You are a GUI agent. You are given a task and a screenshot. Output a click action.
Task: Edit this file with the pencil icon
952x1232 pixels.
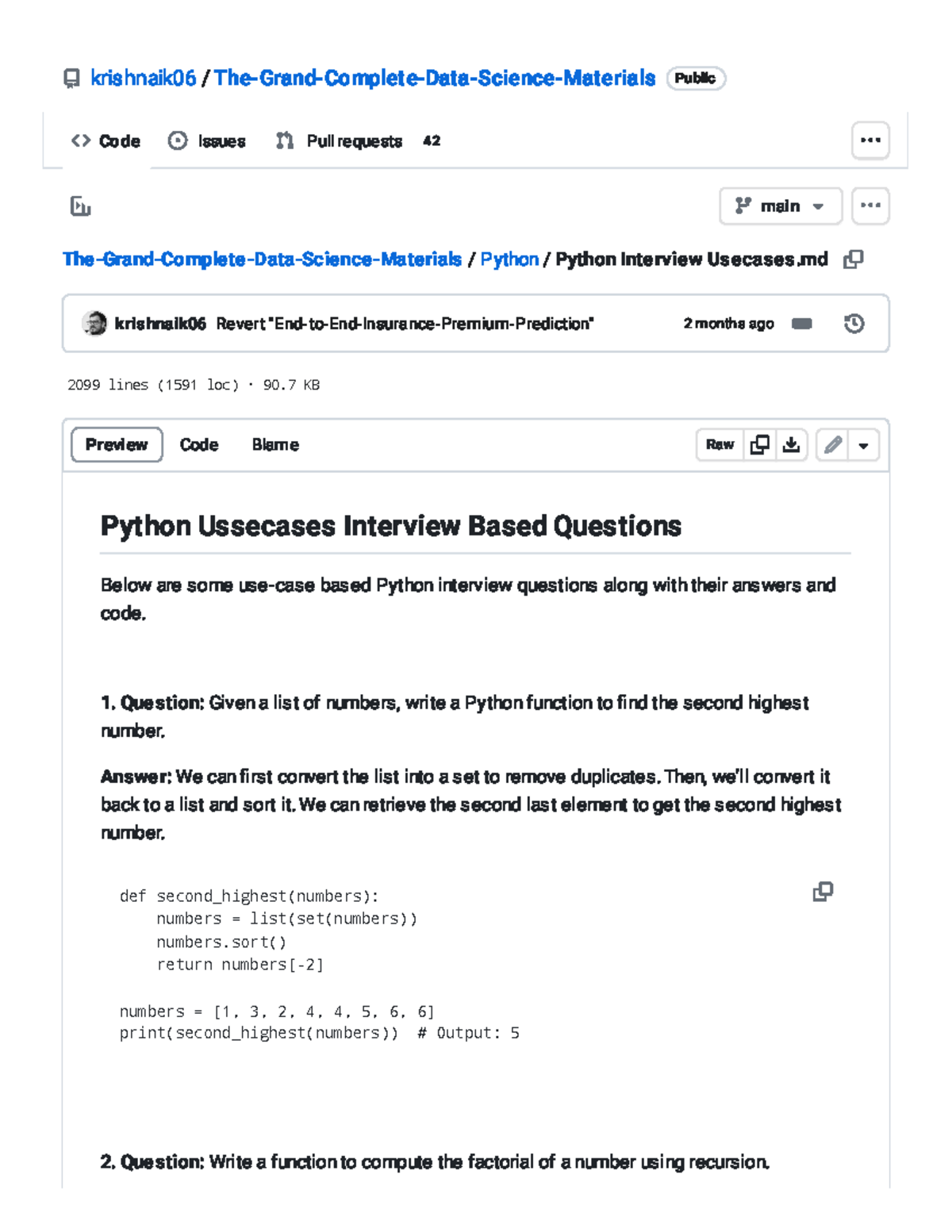831,445
